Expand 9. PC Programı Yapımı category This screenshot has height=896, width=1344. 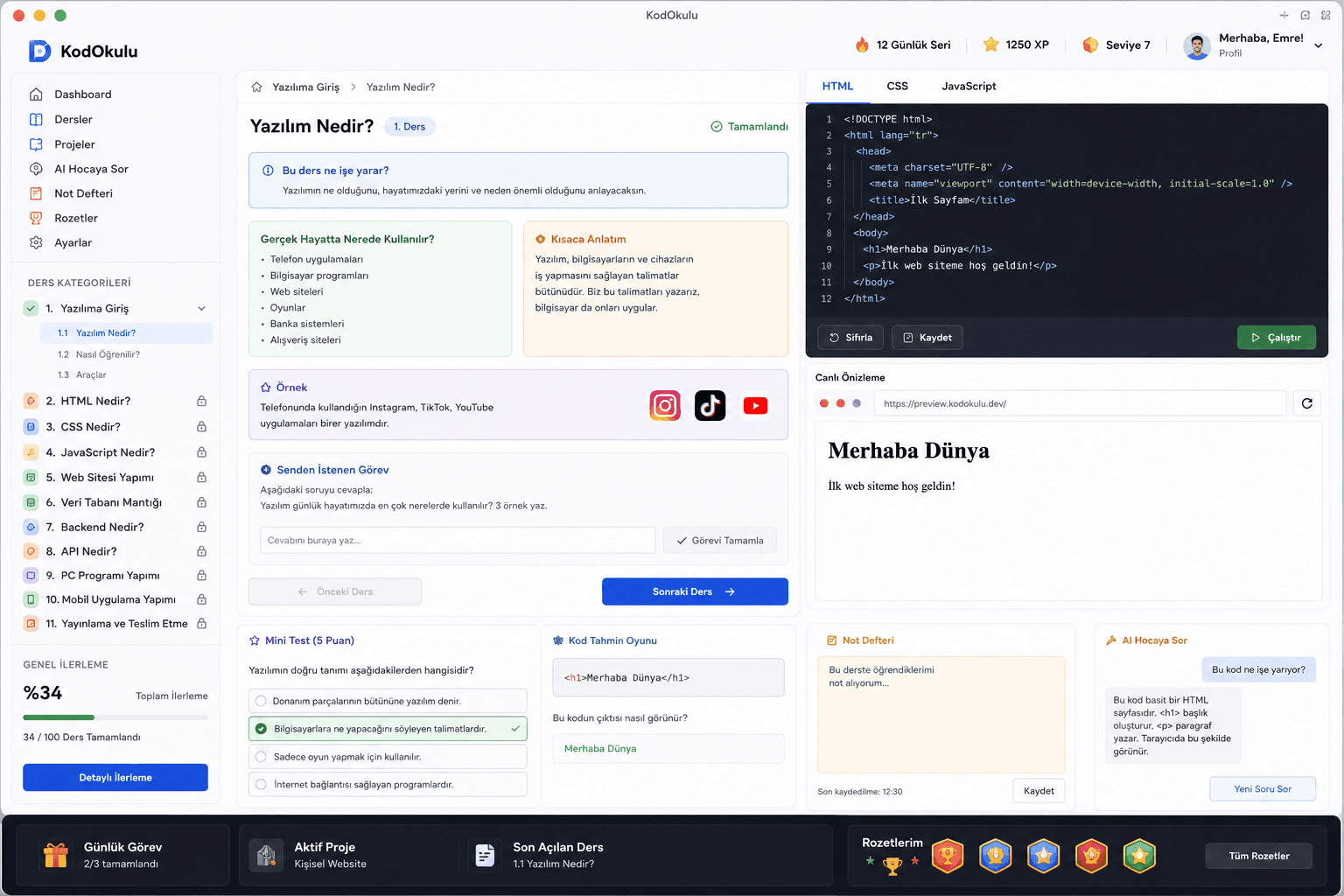116,576
